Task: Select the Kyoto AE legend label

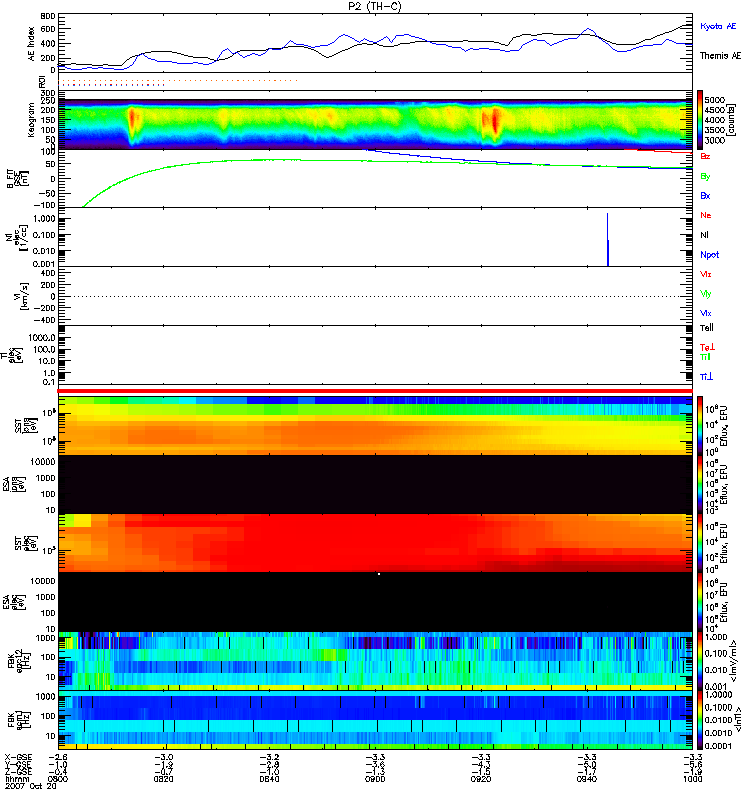Action: click(x=718, y=27)
